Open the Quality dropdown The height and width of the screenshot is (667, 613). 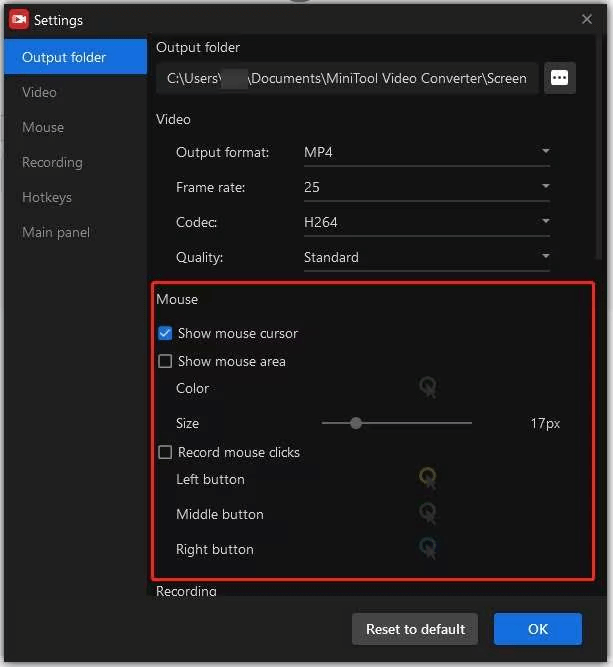[427, 257]
